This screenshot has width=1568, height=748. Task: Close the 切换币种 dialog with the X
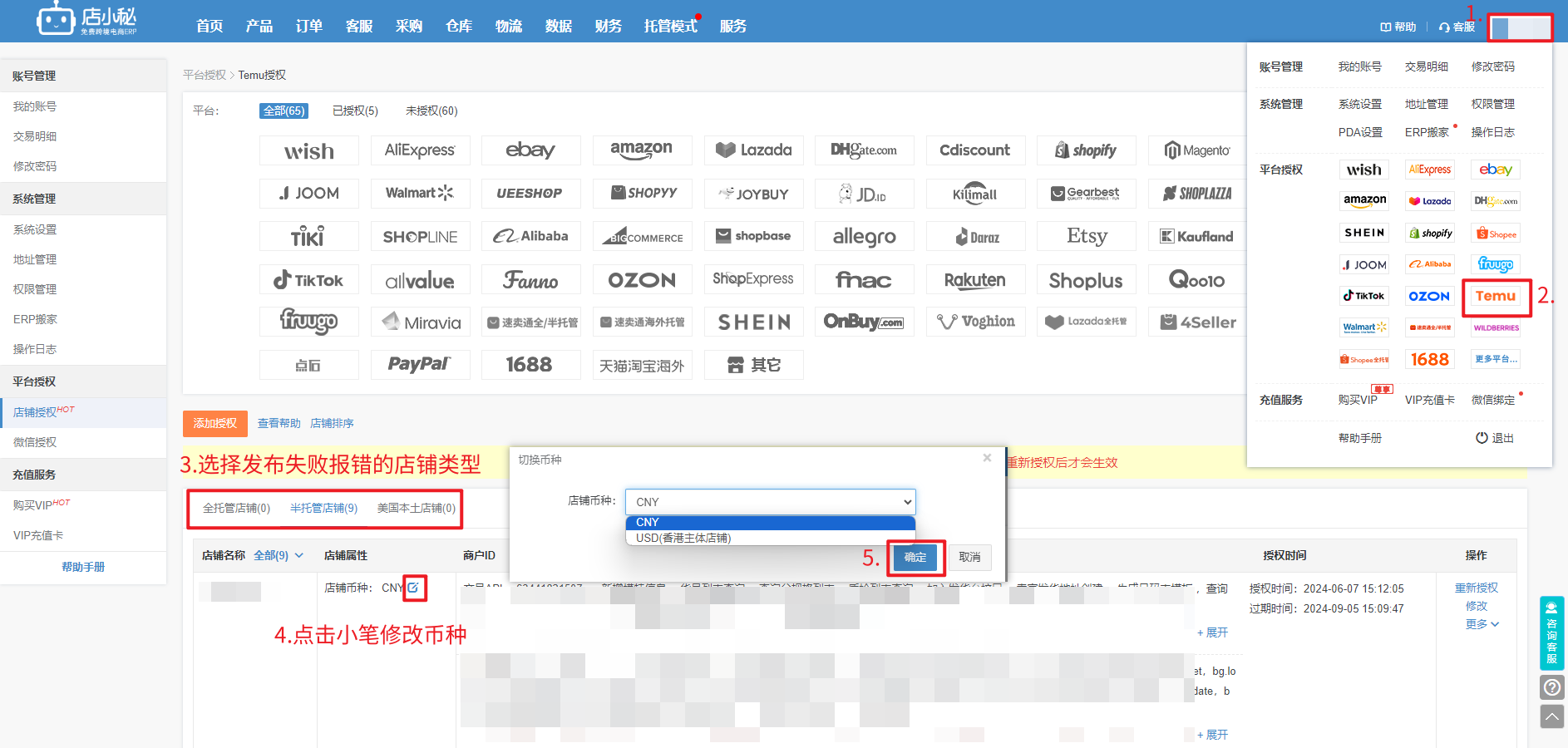click(x=987, y=458)
